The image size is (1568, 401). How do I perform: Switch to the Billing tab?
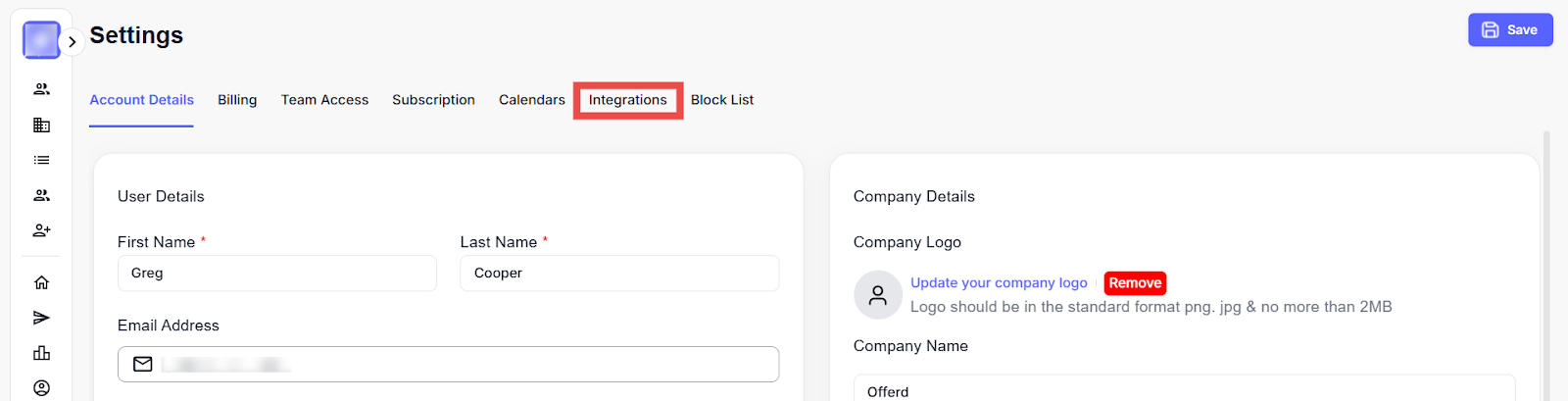[x=237, y=100]
